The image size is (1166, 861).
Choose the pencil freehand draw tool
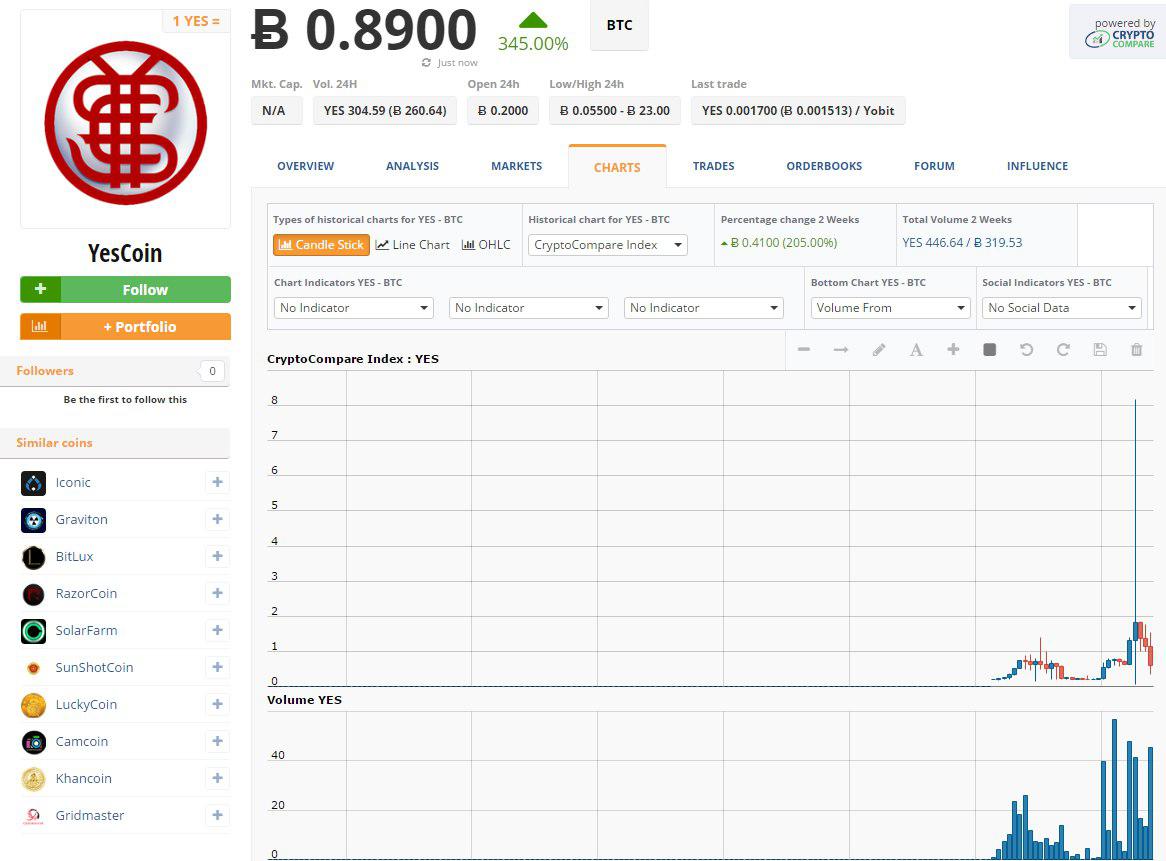(x=879, y=349)
